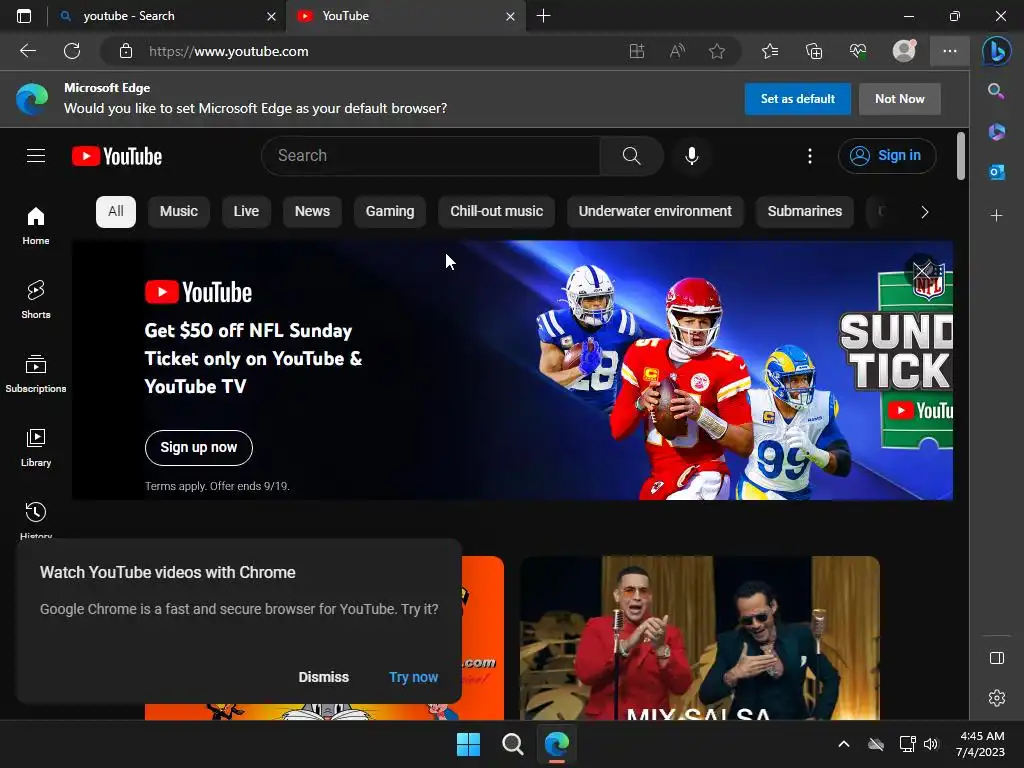
Task: Open YouTube settings three-dot menu
Action: pos(810,155)
